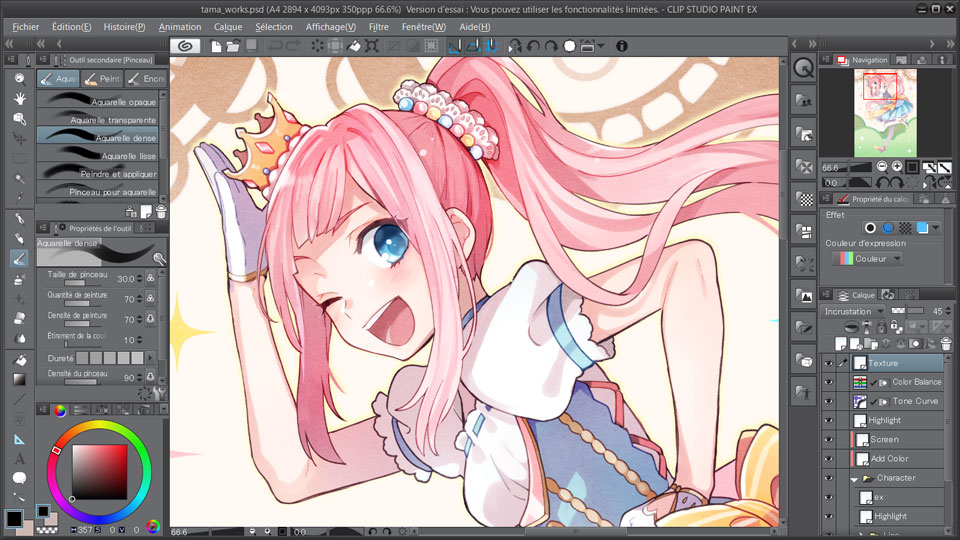
Task: Click the Taille de pinceau slider
Action: [x=89, y=284]
